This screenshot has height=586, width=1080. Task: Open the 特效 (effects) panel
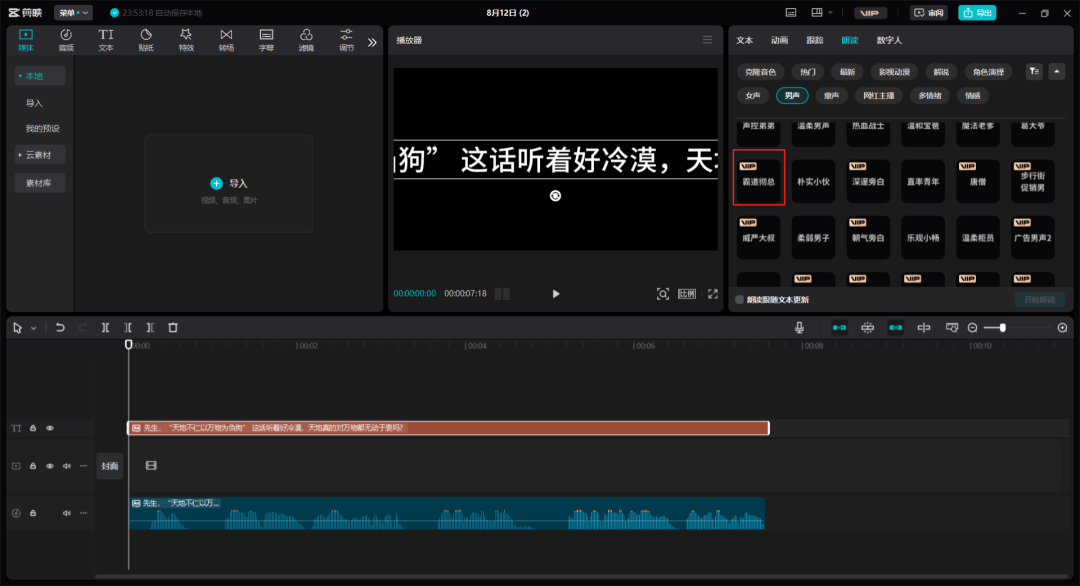coord(186,40)
